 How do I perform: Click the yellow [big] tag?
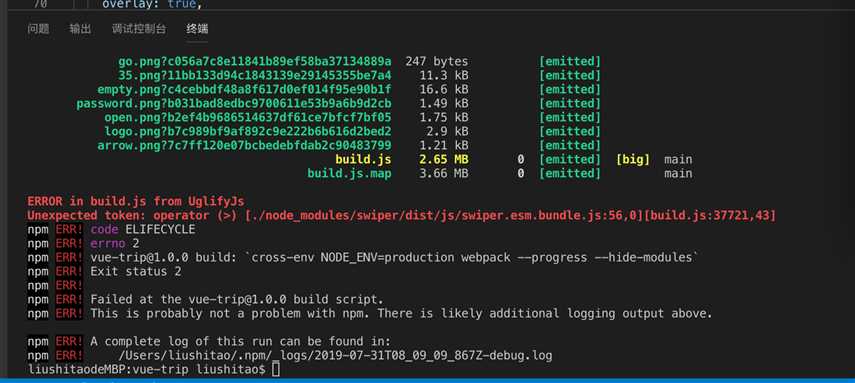633,159
